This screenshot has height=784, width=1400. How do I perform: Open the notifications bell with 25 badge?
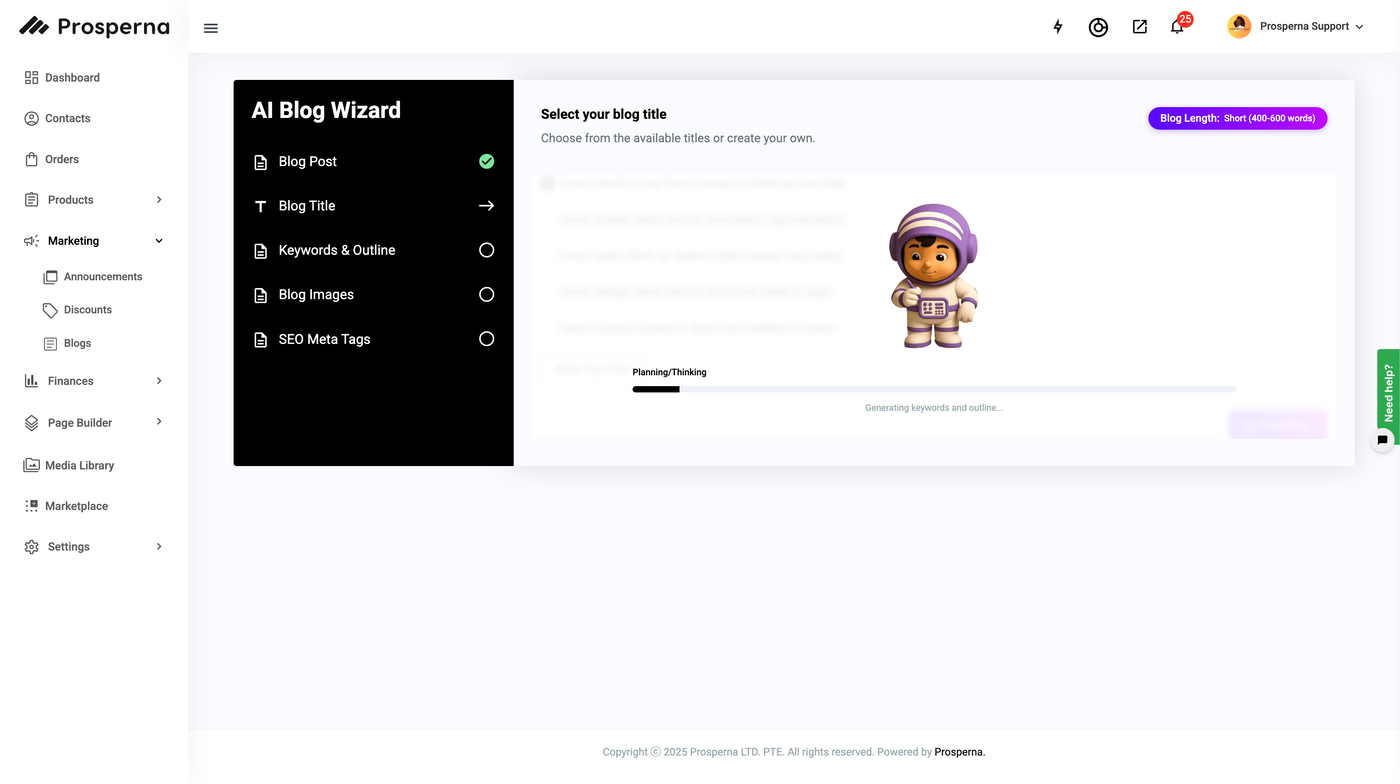[x=1178, y=26]
